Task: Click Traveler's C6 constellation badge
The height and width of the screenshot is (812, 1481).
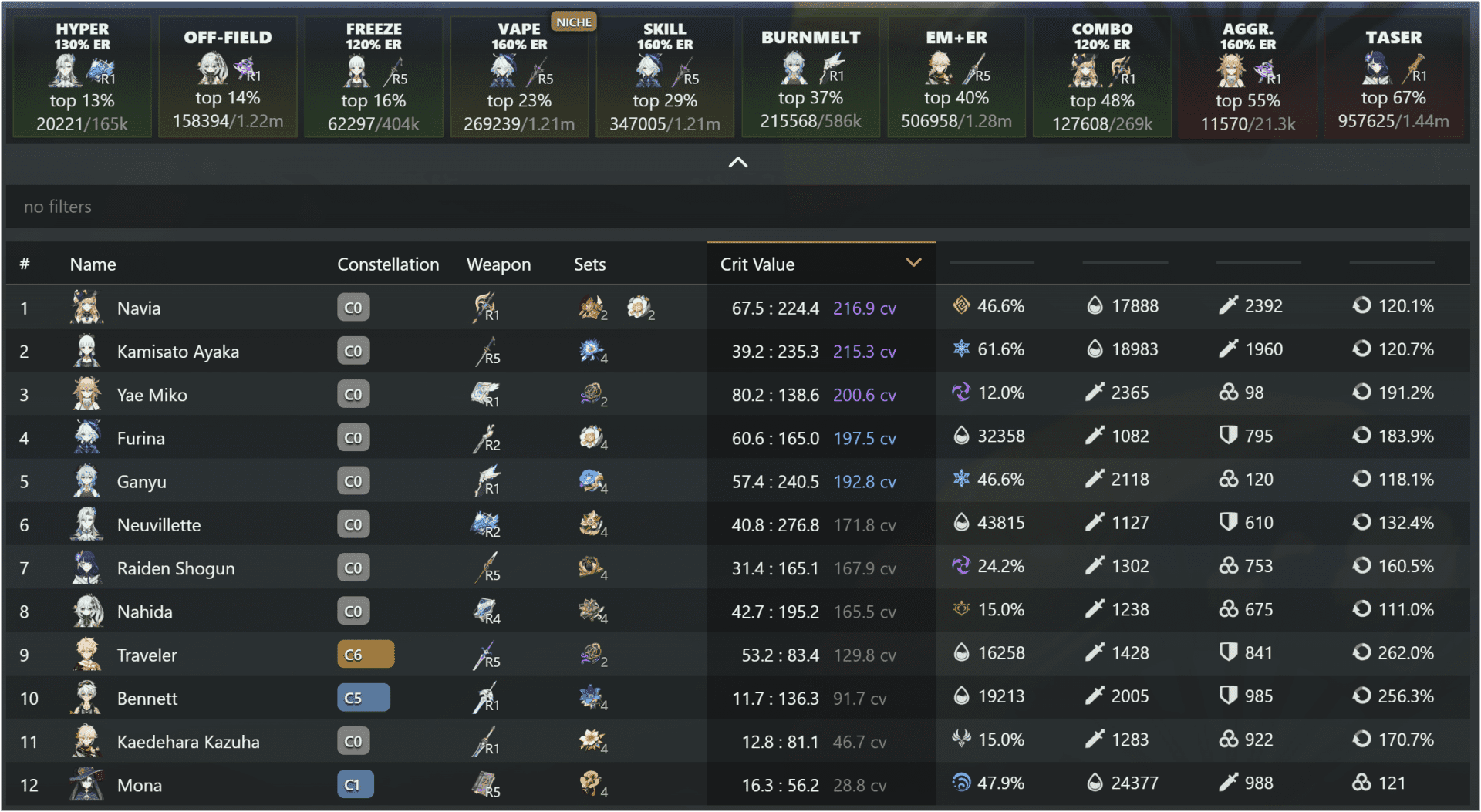Action: (366, 654)
